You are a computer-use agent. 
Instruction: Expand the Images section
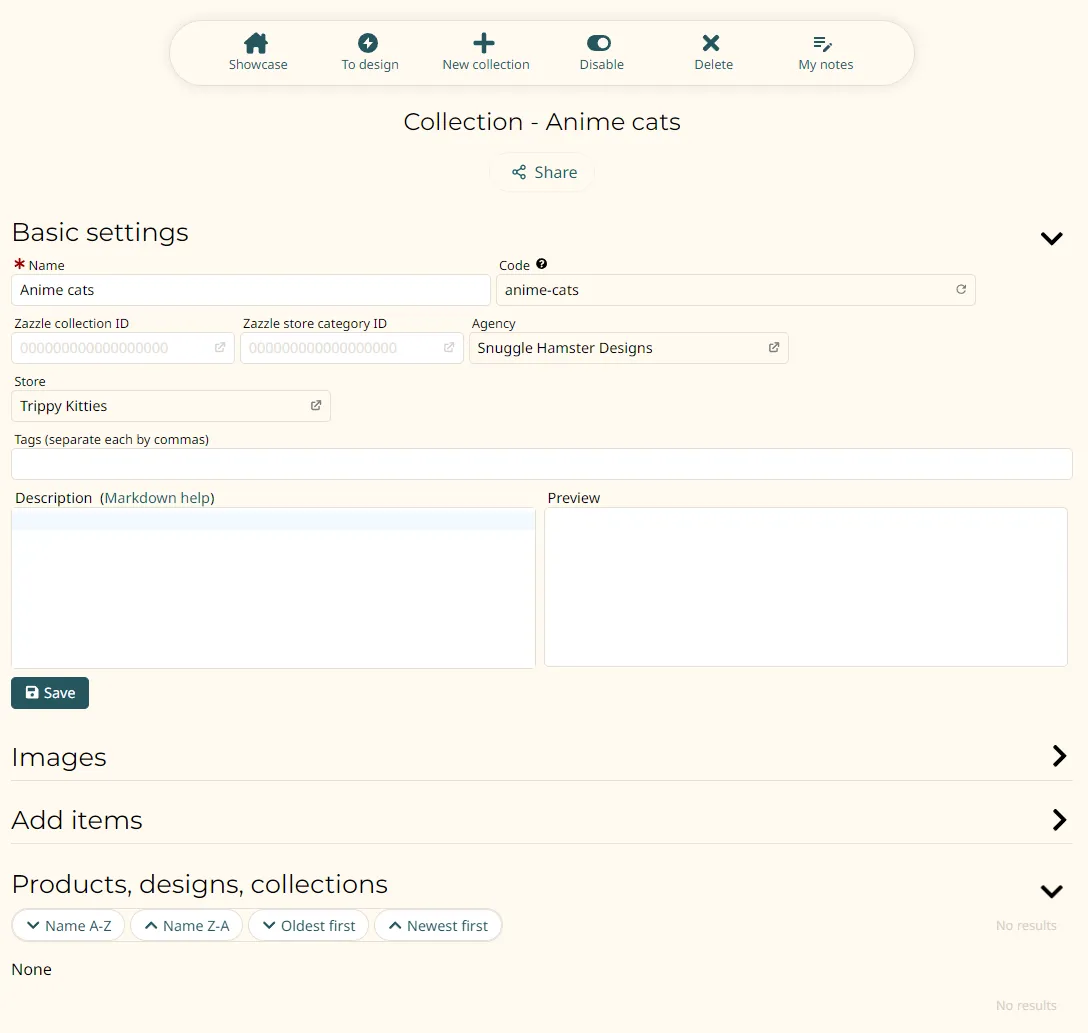[1059, 756]
